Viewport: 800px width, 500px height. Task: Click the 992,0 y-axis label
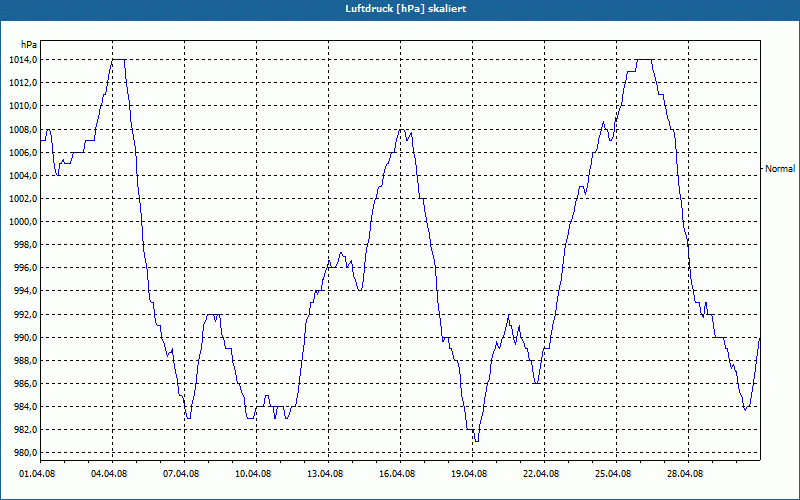point(25,314)
